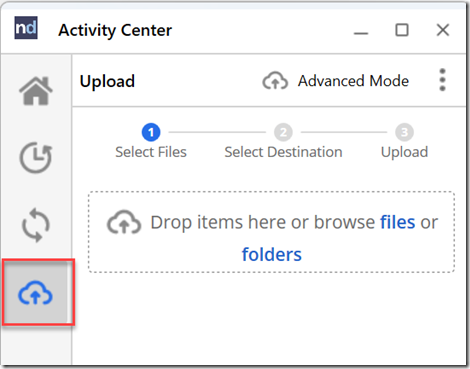
Task: Click the nd app logo
Action: [26, 28]
